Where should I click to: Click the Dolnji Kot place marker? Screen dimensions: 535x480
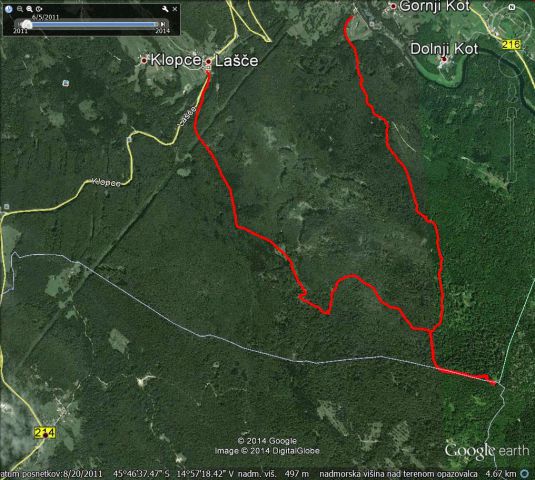[x=444, y=59]
